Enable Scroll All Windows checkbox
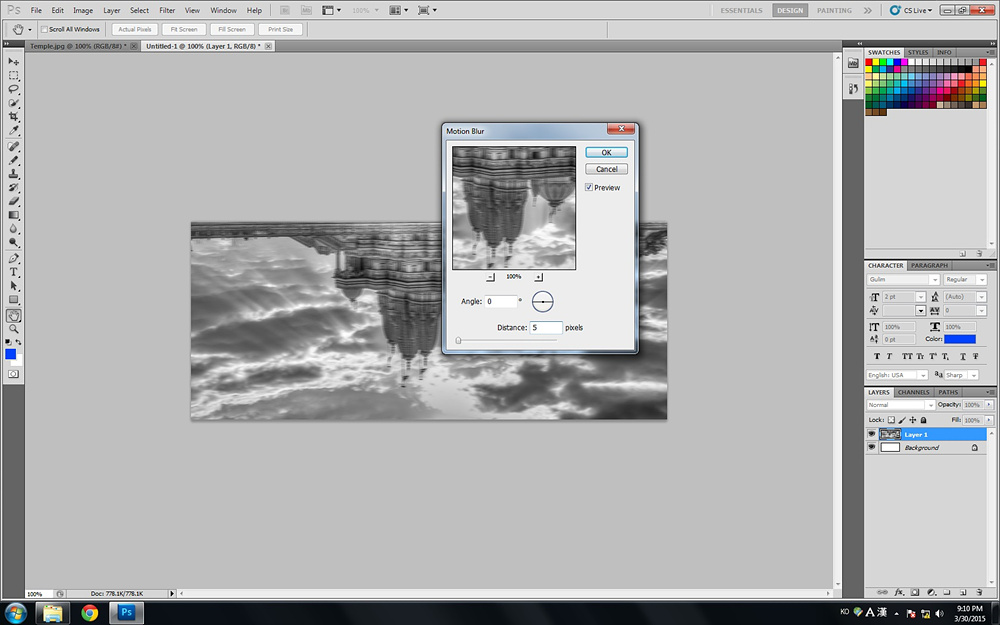 tap(45, 30)
